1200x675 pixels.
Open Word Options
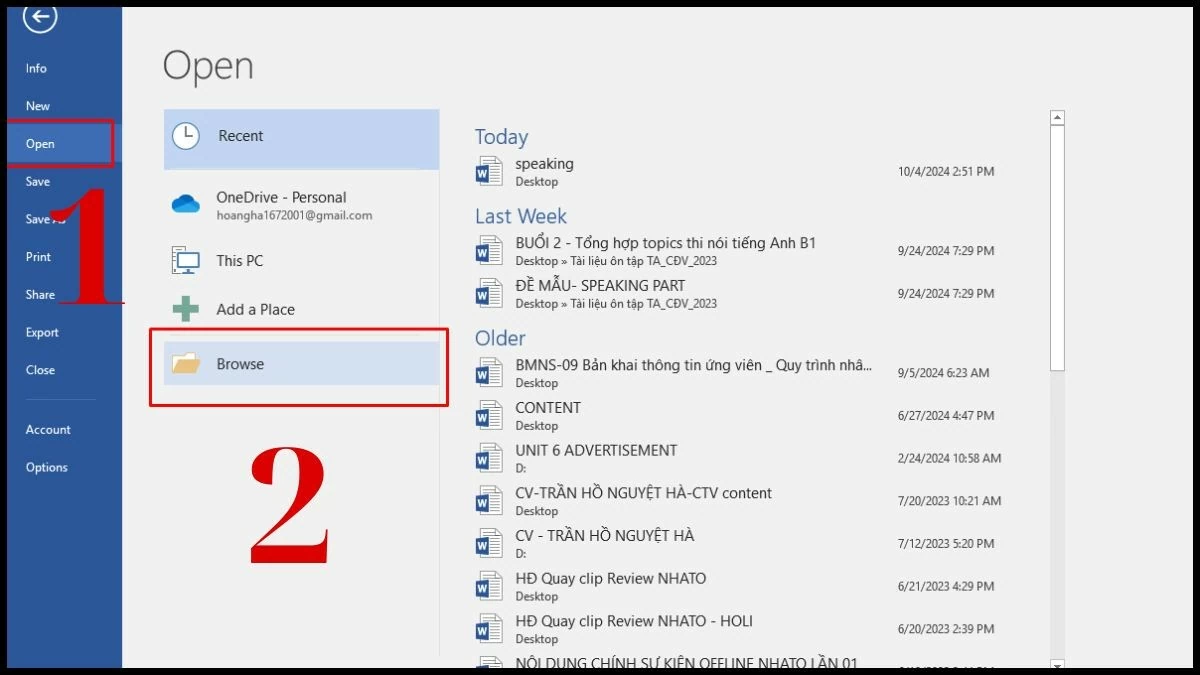pyautogui.click(x=47, y=468)
